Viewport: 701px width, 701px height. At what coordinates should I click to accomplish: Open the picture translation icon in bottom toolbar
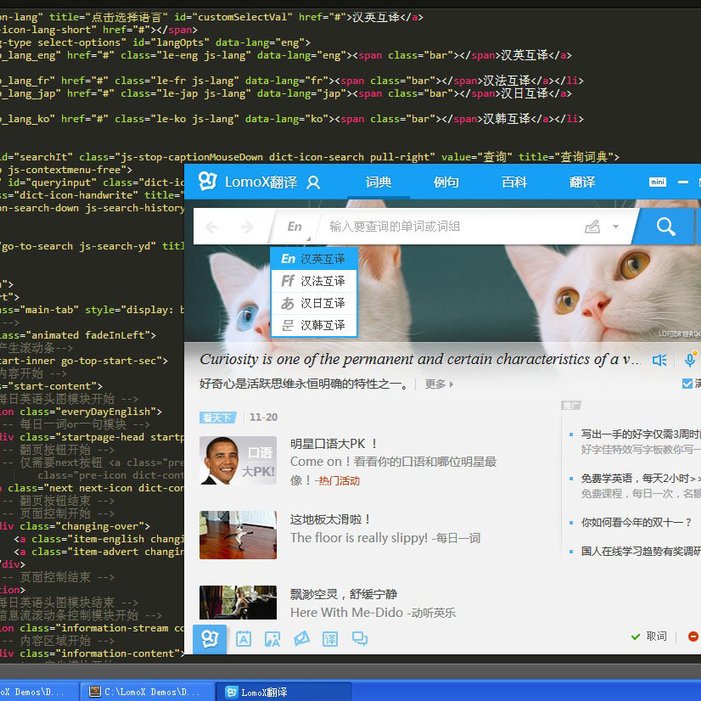click(272, 639)
